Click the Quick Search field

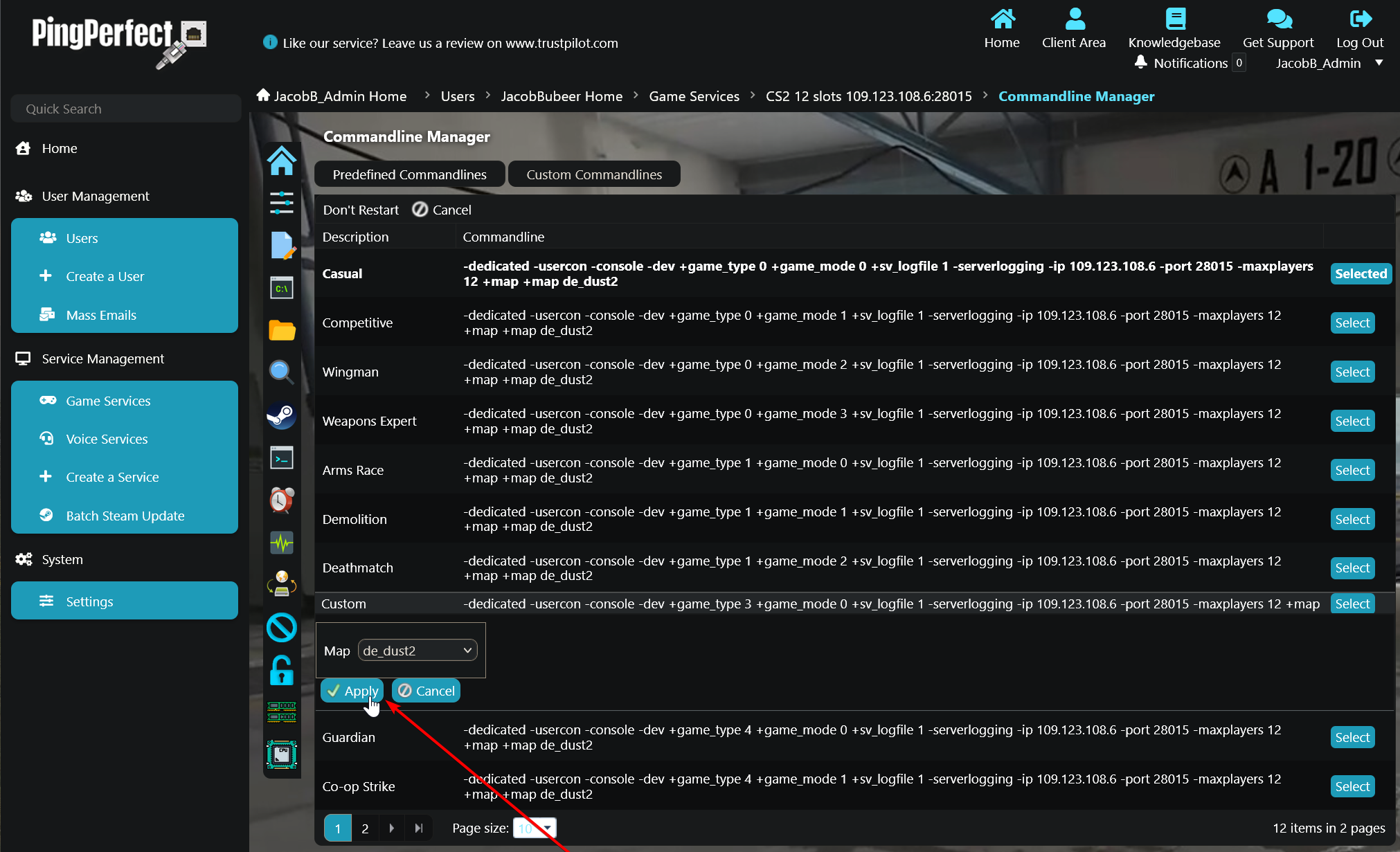point(126,109)
